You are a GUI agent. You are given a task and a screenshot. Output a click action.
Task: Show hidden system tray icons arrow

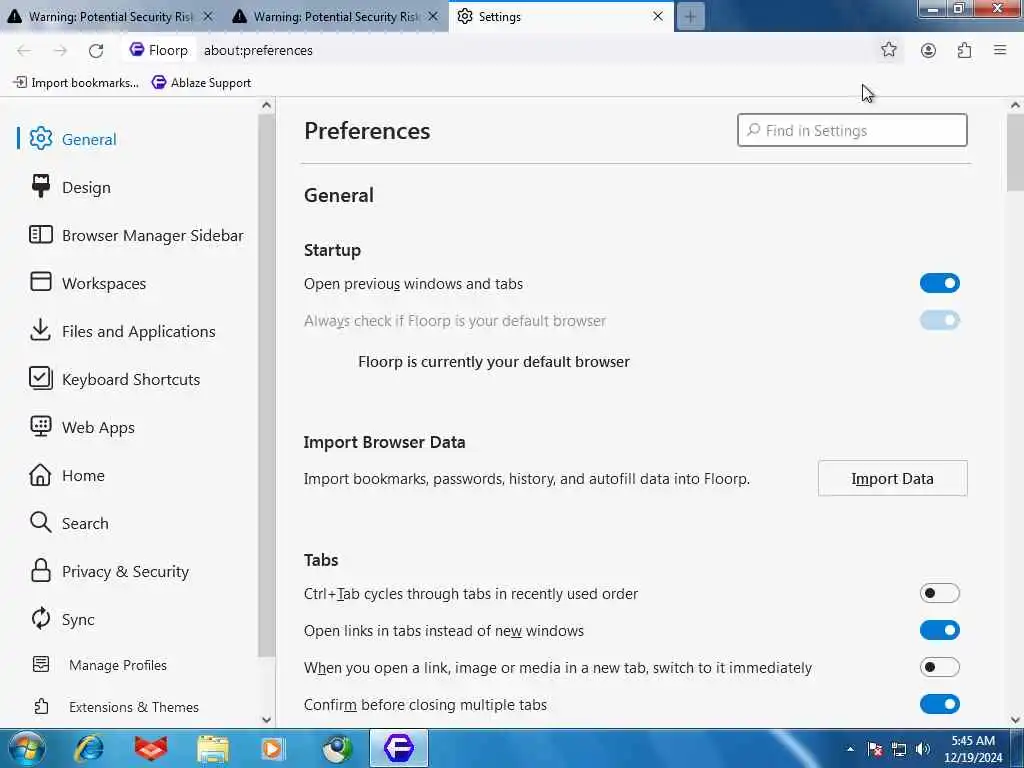pos(850,749)
